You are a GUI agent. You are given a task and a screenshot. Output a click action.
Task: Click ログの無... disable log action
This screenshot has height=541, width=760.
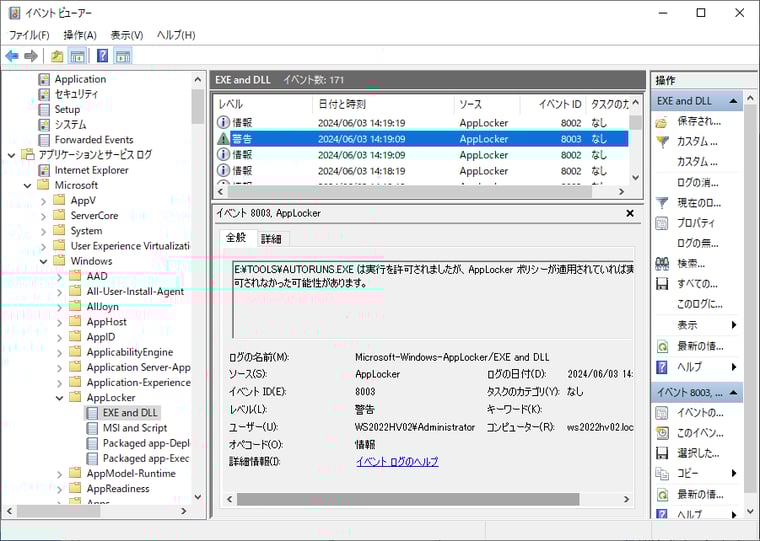697,243
